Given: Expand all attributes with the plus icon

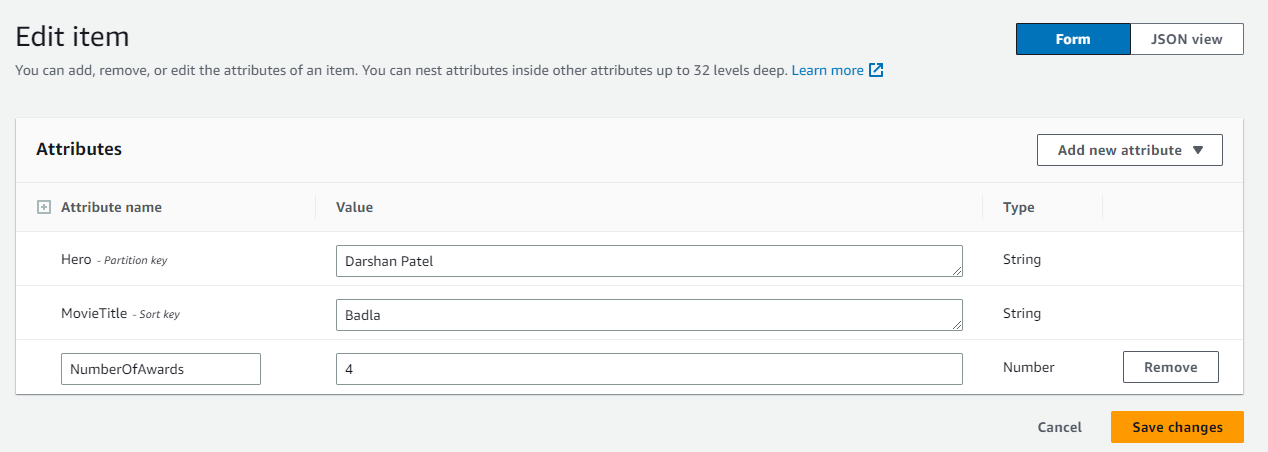Looking at the screenshot, I should [x=43, y=207].
